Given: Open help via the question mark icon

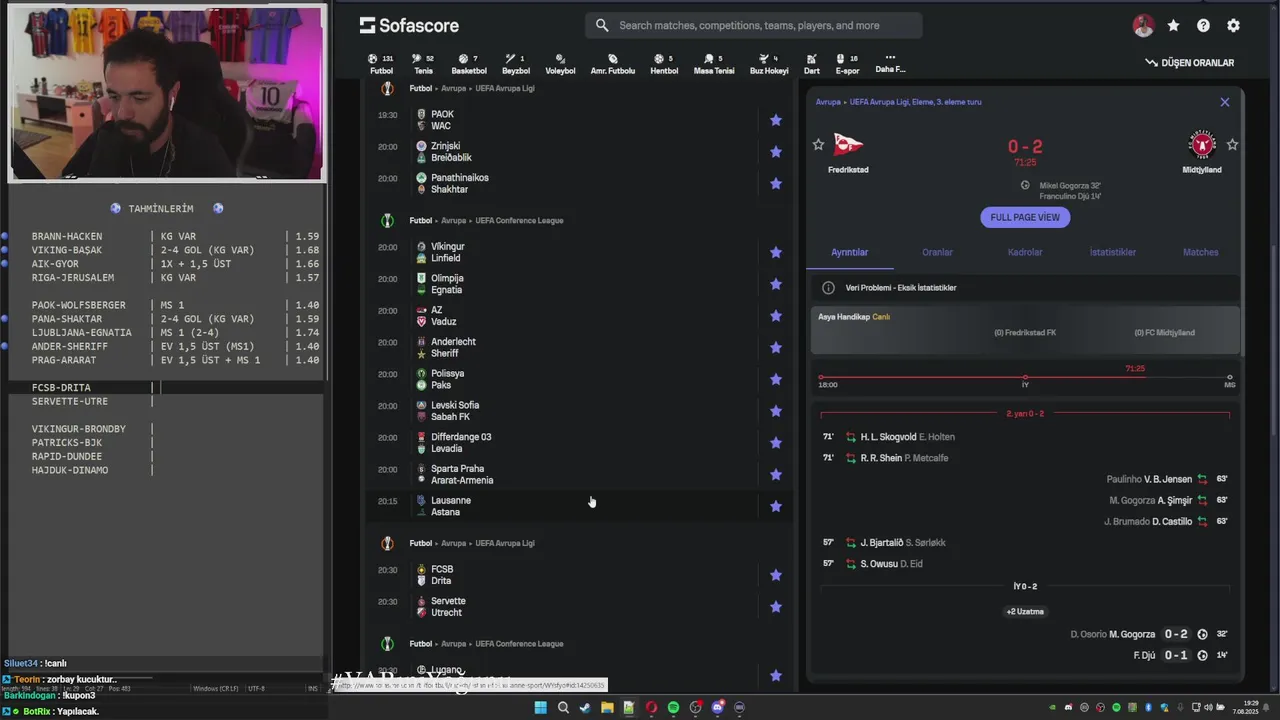Looking at the screenshot, I should tap(1203, 26).
